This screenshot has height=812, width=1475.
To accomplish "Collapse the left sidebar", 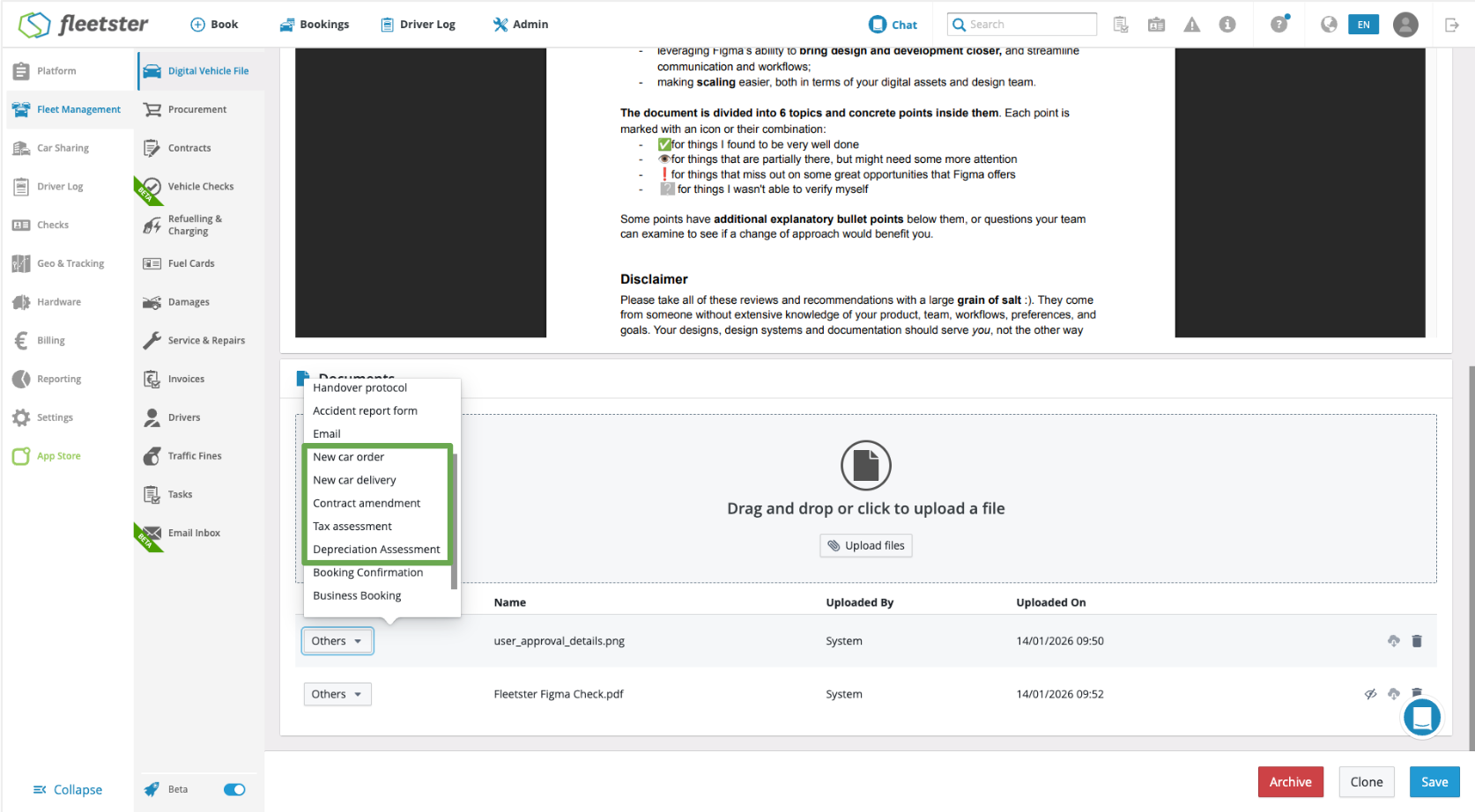I will 68,790.
